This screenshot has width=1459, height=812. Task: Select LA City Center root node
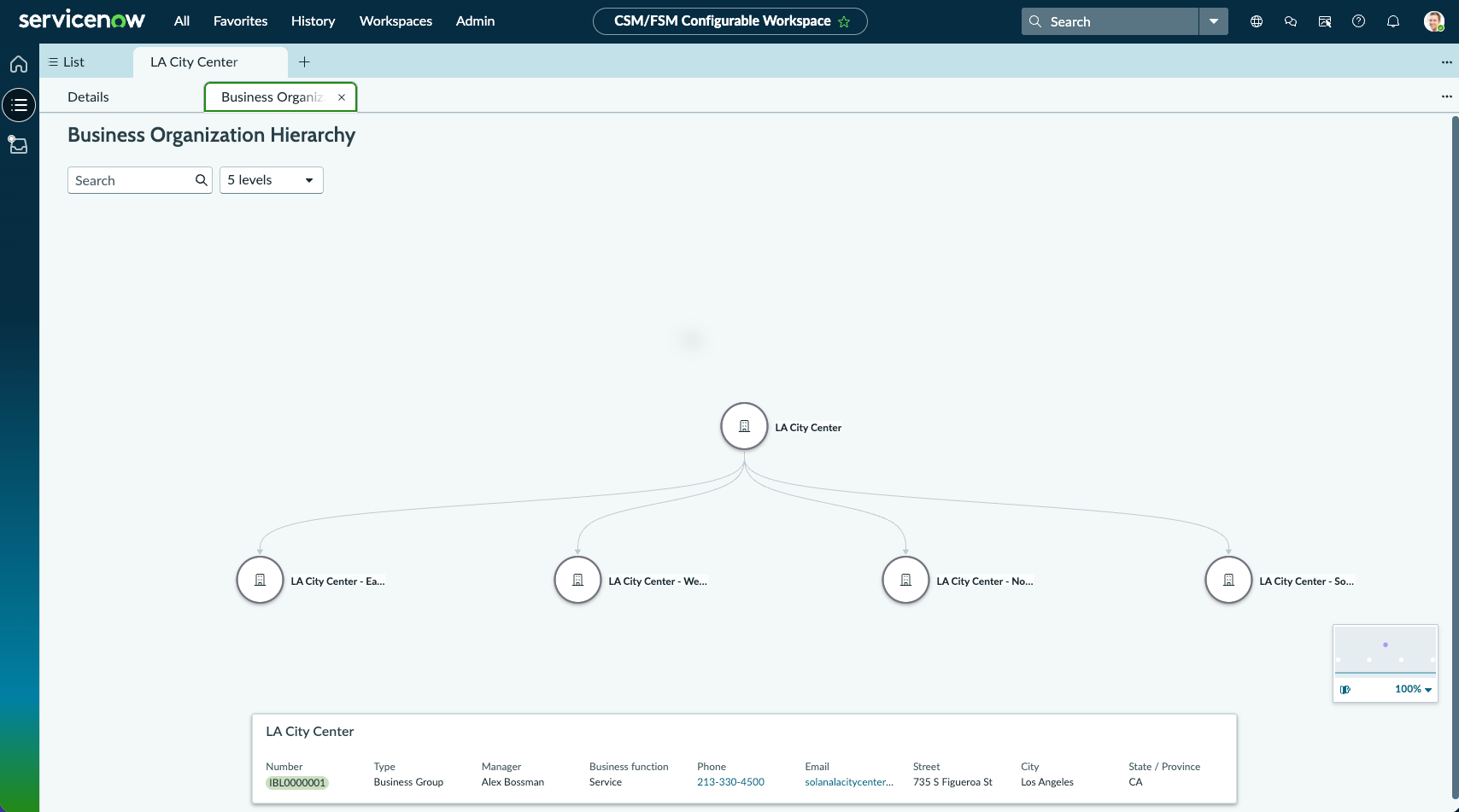[x=744, y=426]
